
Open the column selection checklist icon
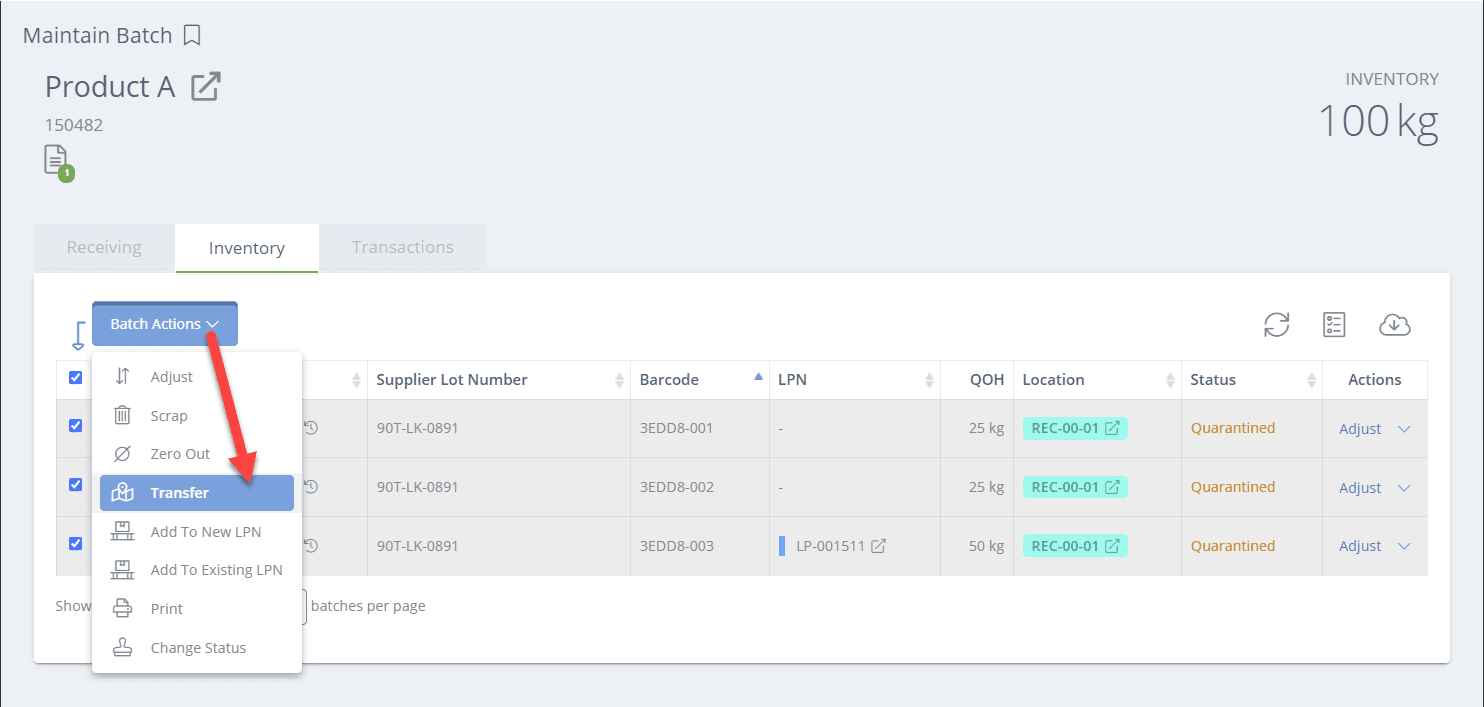coord(1334,325)
